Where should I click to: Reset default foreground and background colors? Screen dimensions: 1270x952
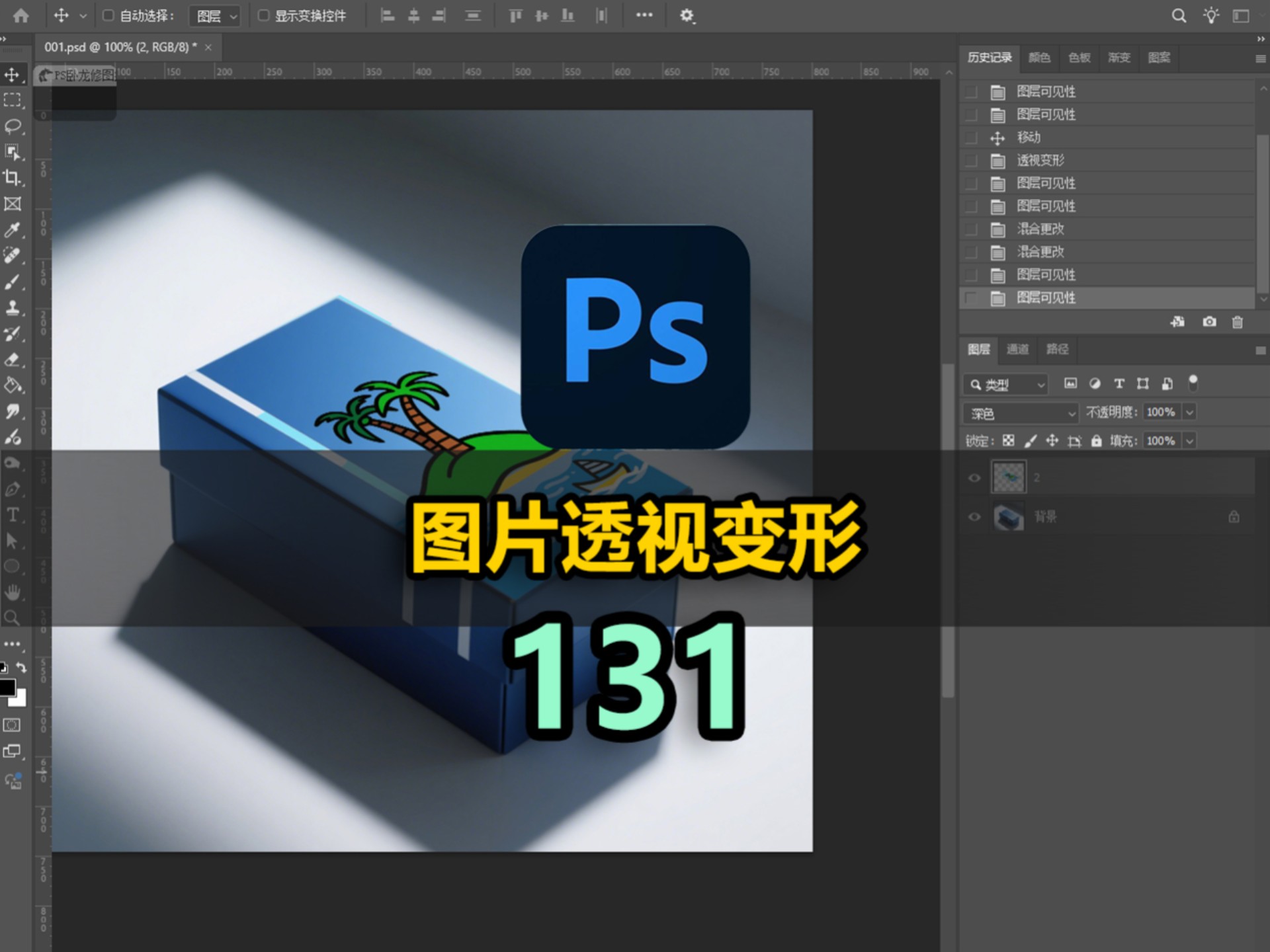click(3, 668)
